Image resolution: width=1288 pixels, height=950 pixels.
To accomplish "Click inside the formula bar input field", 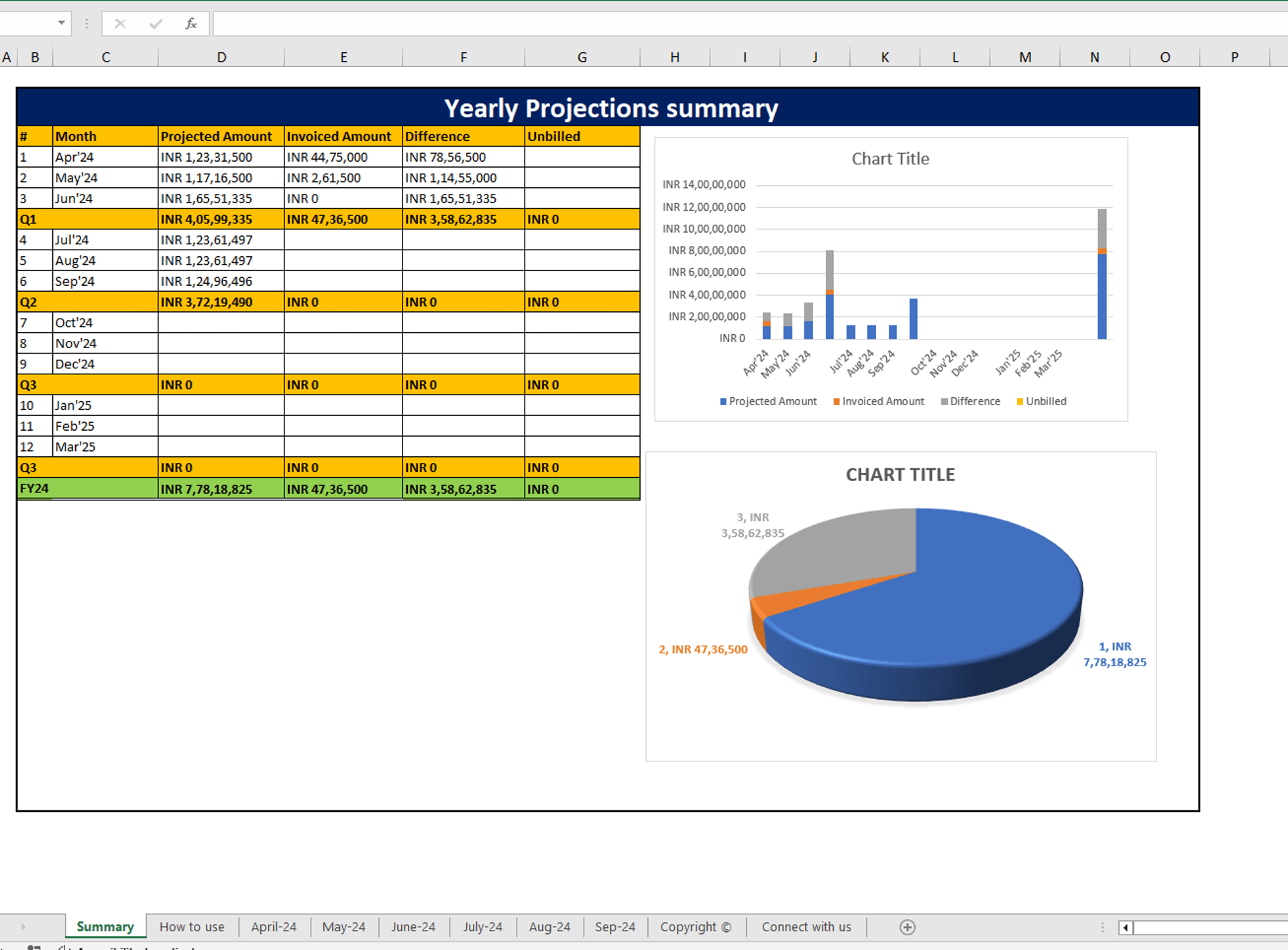I will 738,24.
